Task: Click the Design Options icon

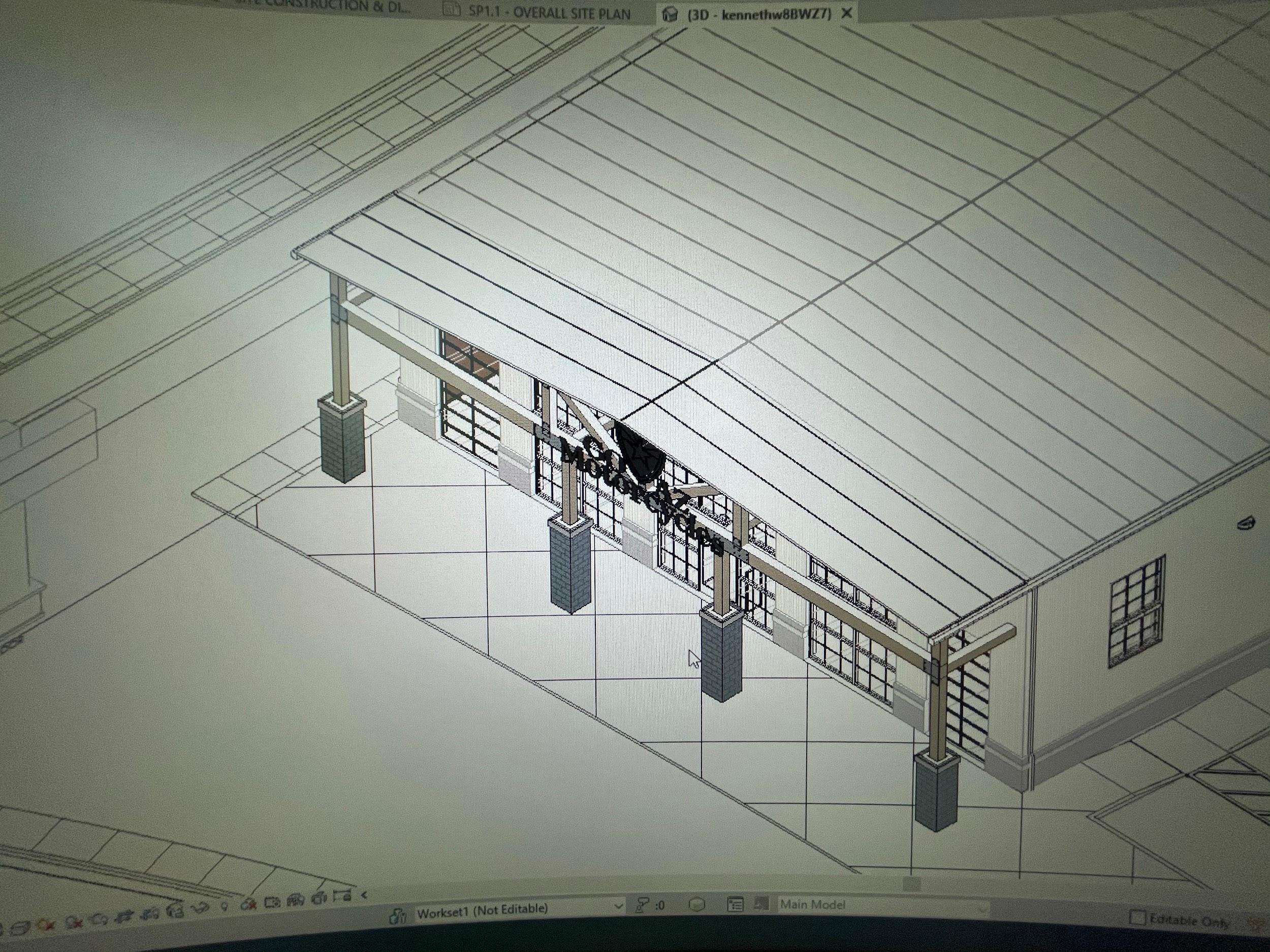Action: click(x=735, y=904)
